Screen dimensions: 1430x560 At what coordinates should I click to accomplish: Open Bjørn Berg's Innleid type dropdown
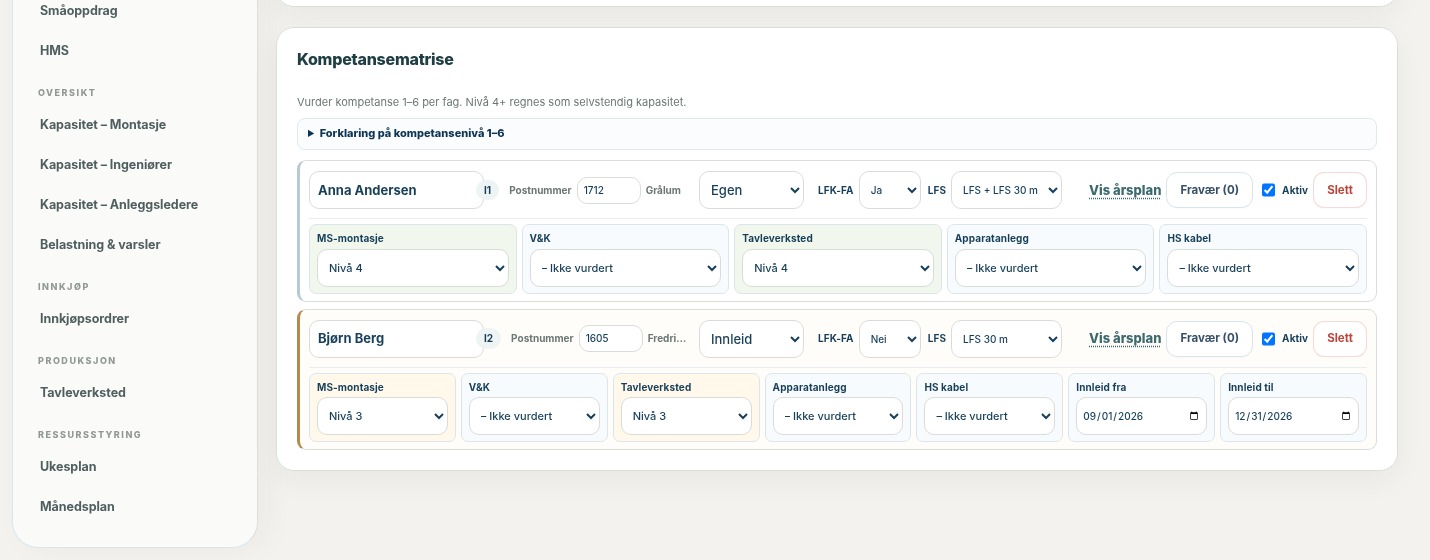click(751, 338)
